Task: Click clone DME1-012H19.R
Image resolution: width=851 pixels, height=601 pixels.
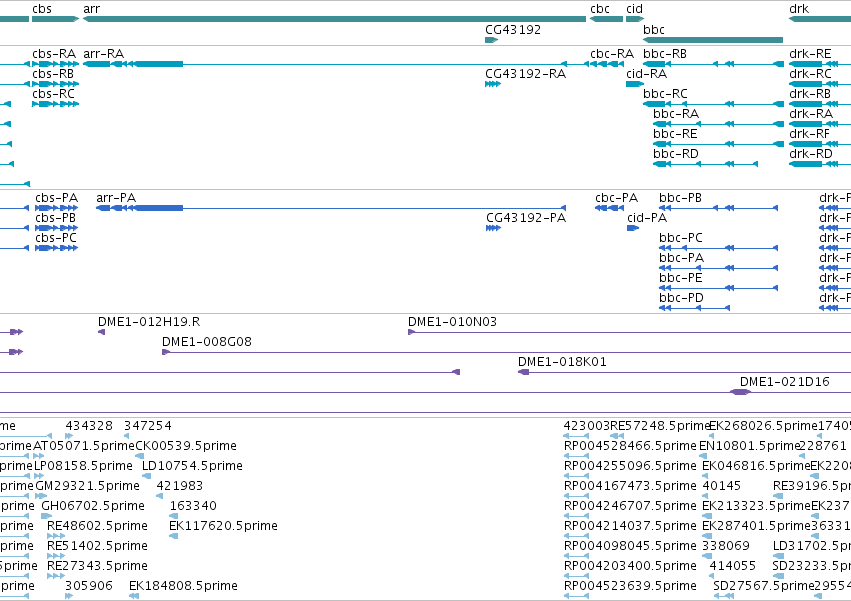Action: [101, 332]
